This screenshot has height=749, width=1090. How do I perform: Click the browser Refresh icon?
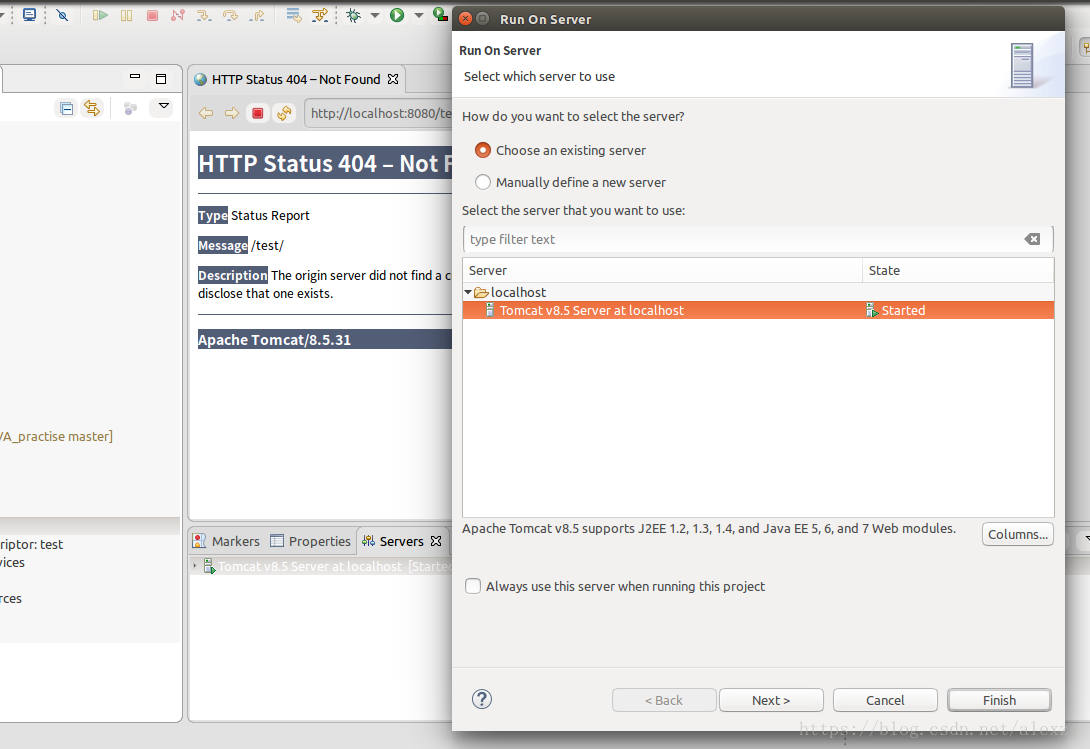point(284,113)
